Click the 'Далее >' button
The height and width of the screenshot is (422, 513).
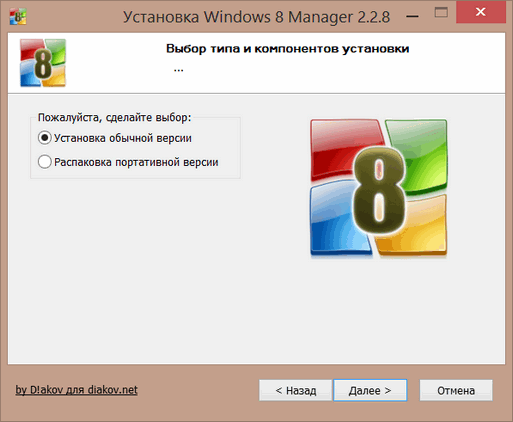tap(370, 390)
